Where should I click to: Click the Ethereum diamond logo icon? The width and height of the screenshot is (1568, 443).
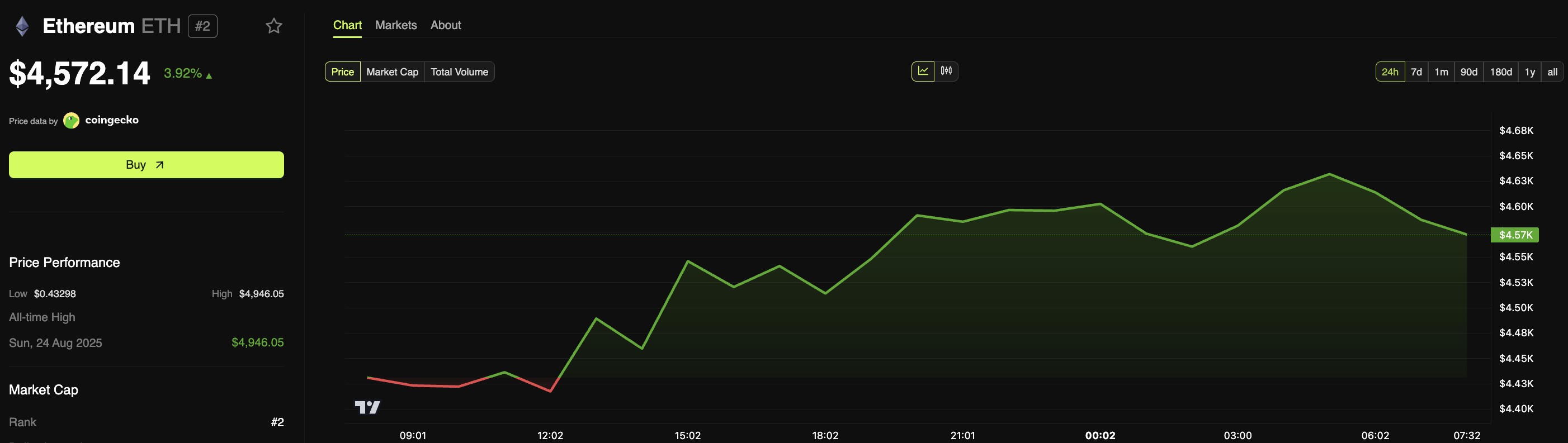22,26
